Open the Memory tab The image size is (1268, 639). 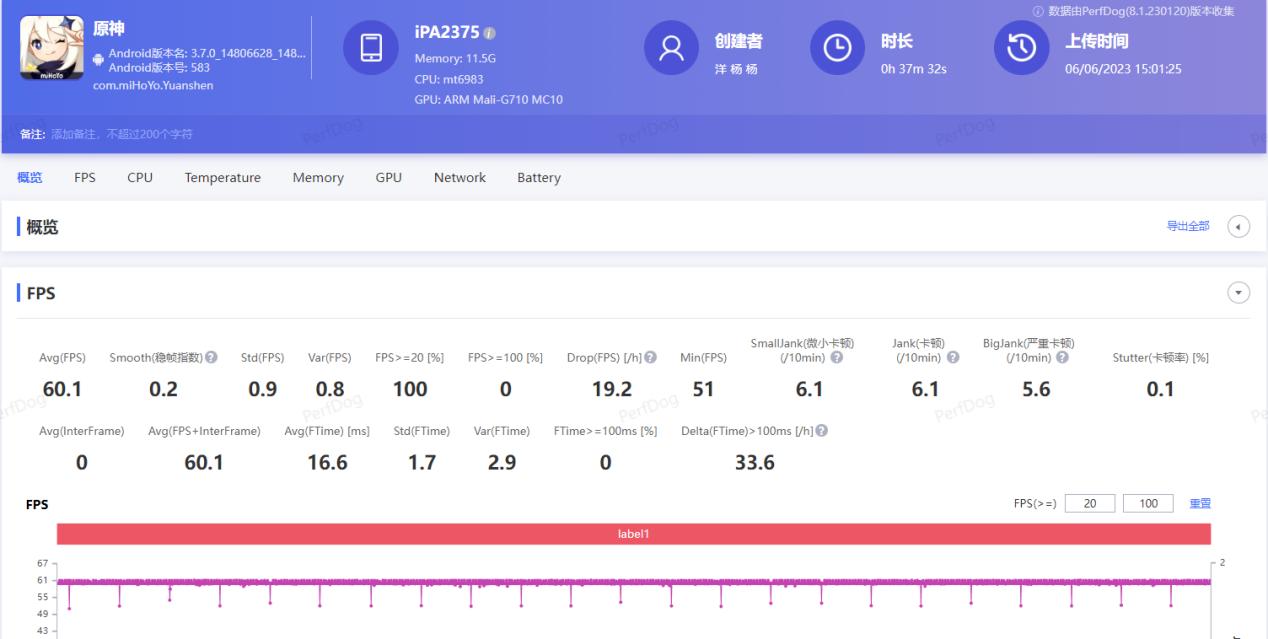tap(318, 178)
